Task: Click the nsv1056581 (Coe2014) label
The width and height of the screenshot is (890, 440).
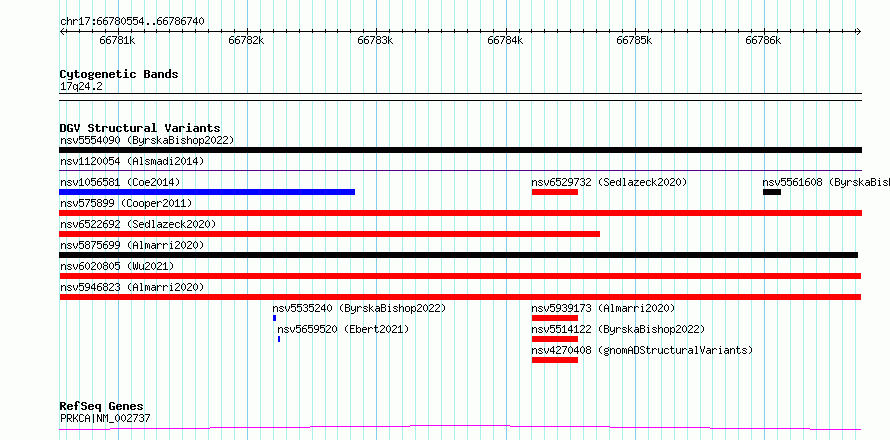Action: (x=120, y=182)
